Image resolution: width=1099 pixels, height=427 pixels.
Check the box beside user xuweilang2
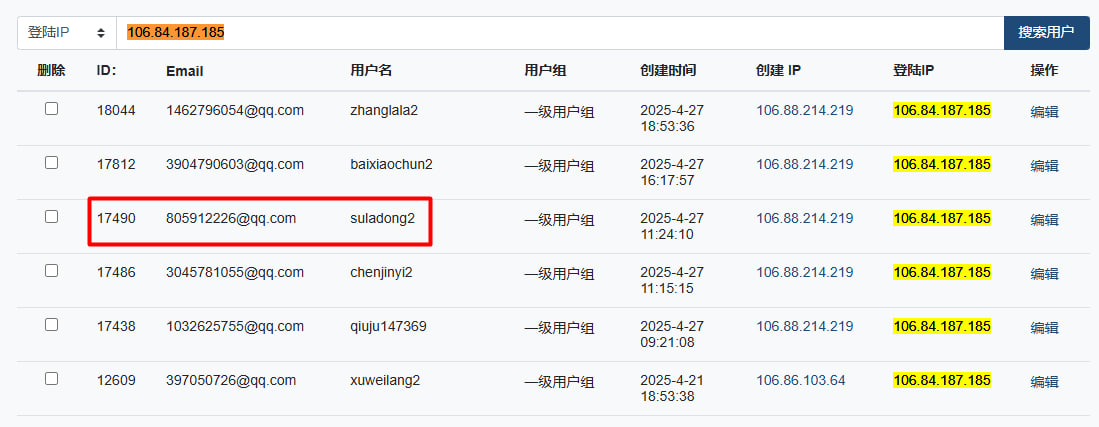(x=51, y=379)
